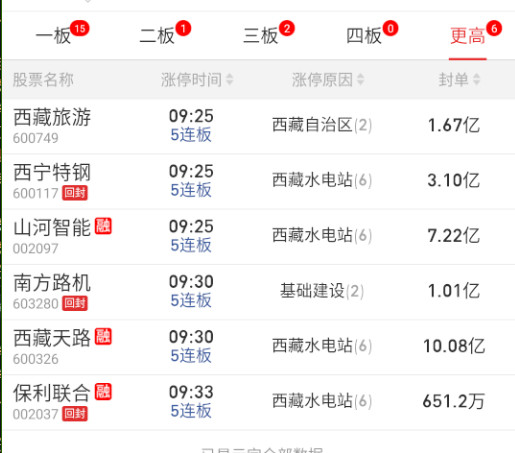This screenshot has width=515, height=453.
Task: Click the red 15 badge on 一板
Action: click(x=80, y=29)
